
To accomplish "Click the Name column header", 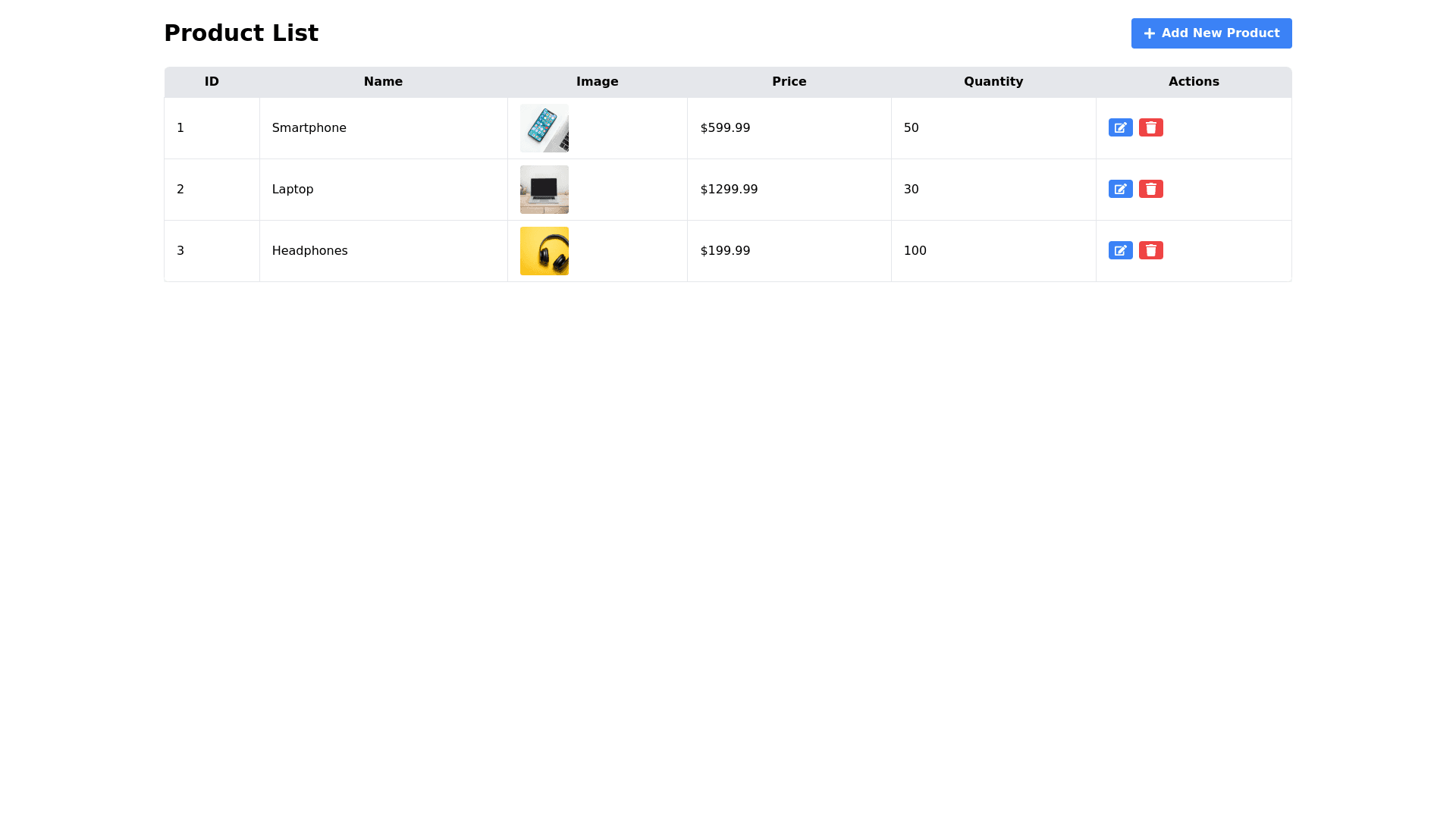I will click(383, 82).
